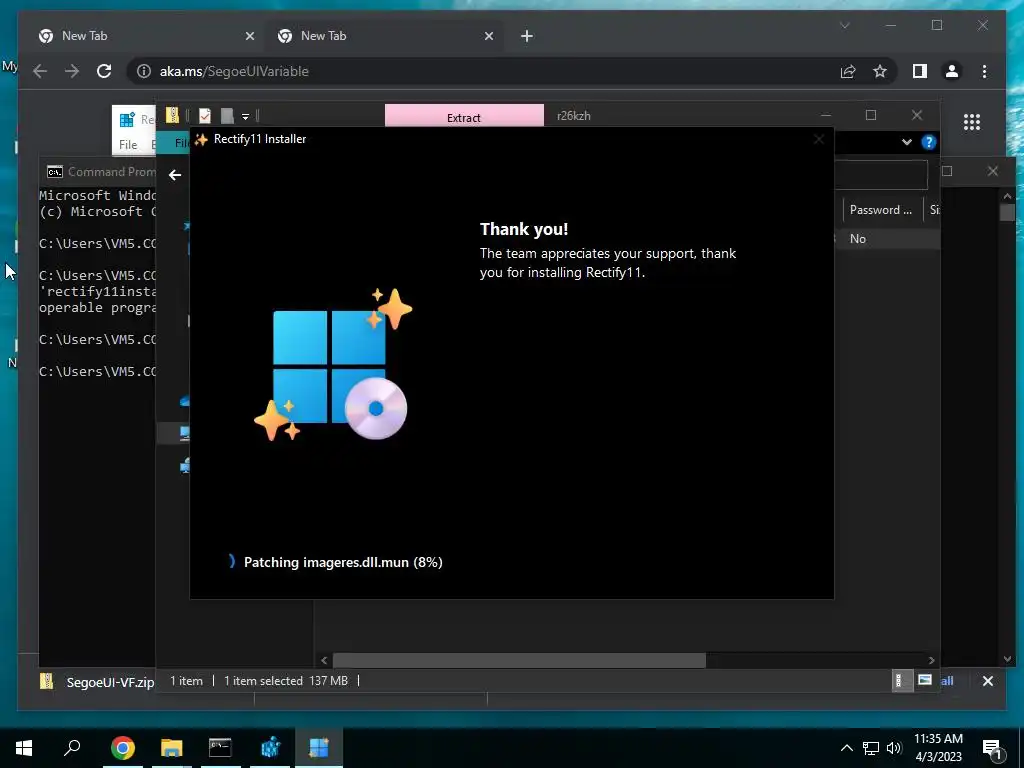
Task: Click the Rectify11 Installer title icon
Action: tap(201, 139)
